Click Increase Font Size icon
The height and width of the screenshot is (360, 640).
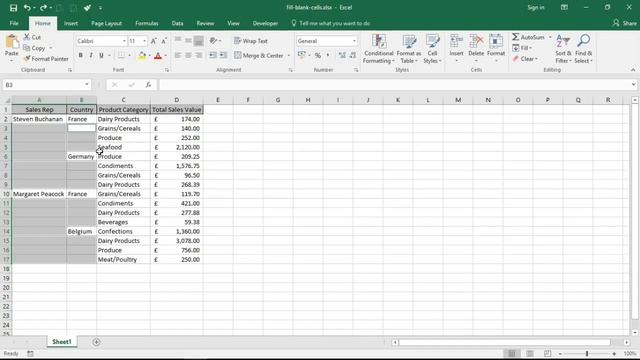coord(153,41)
